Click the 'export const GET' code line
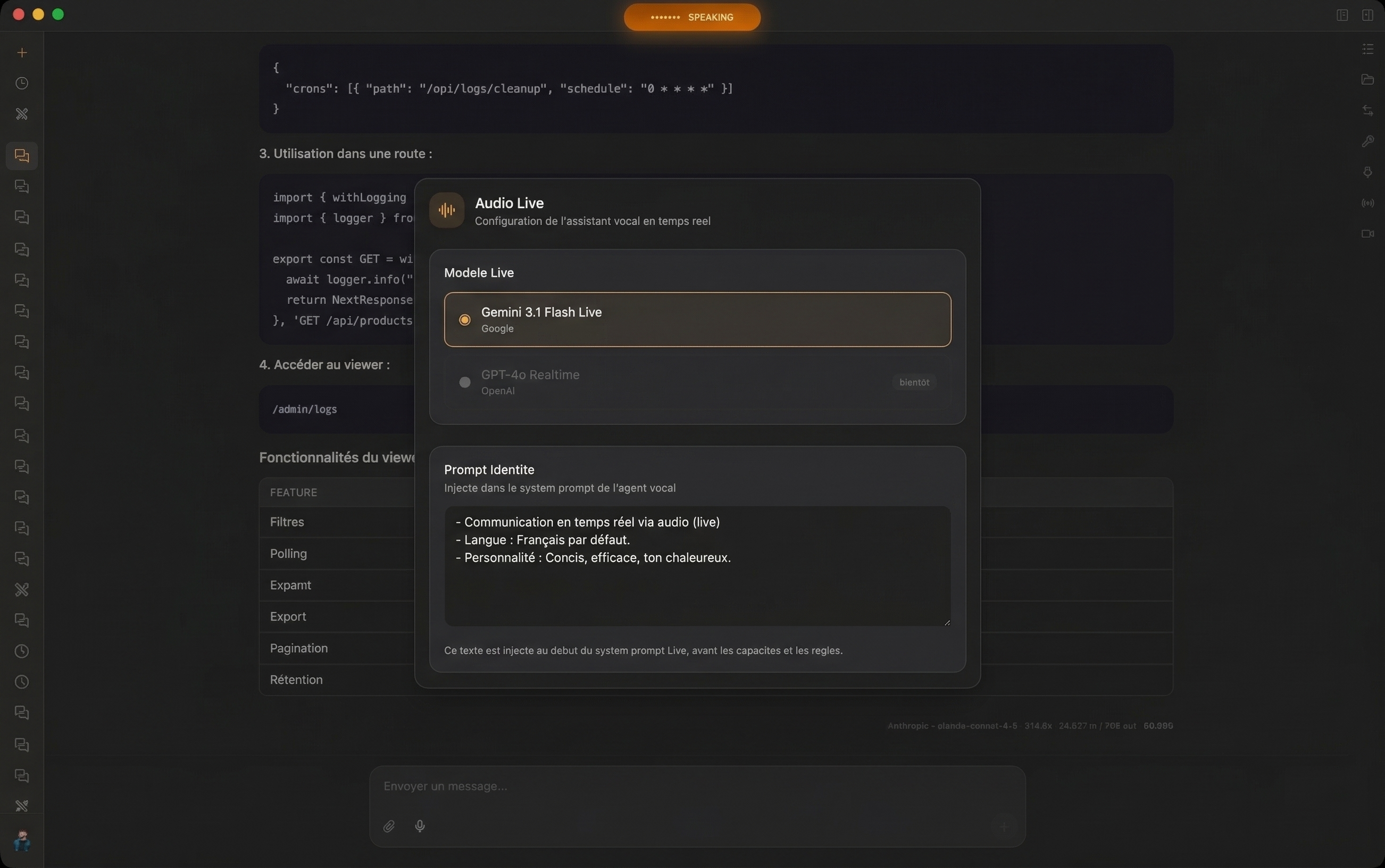This screenshot has height=868, width=1385. pyautogui.click(x=343, y=259)
